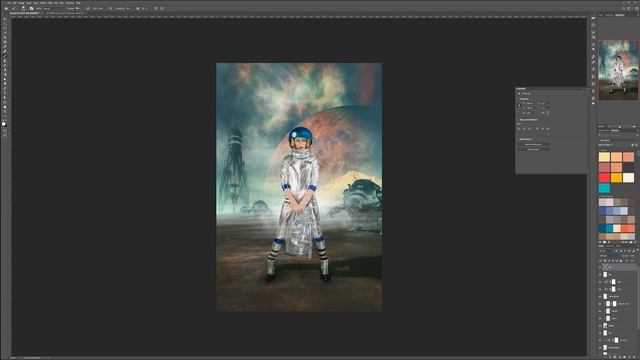Open the Layer menu
The width and height of the screenshot is (640, 360).
tap(29, 3)
